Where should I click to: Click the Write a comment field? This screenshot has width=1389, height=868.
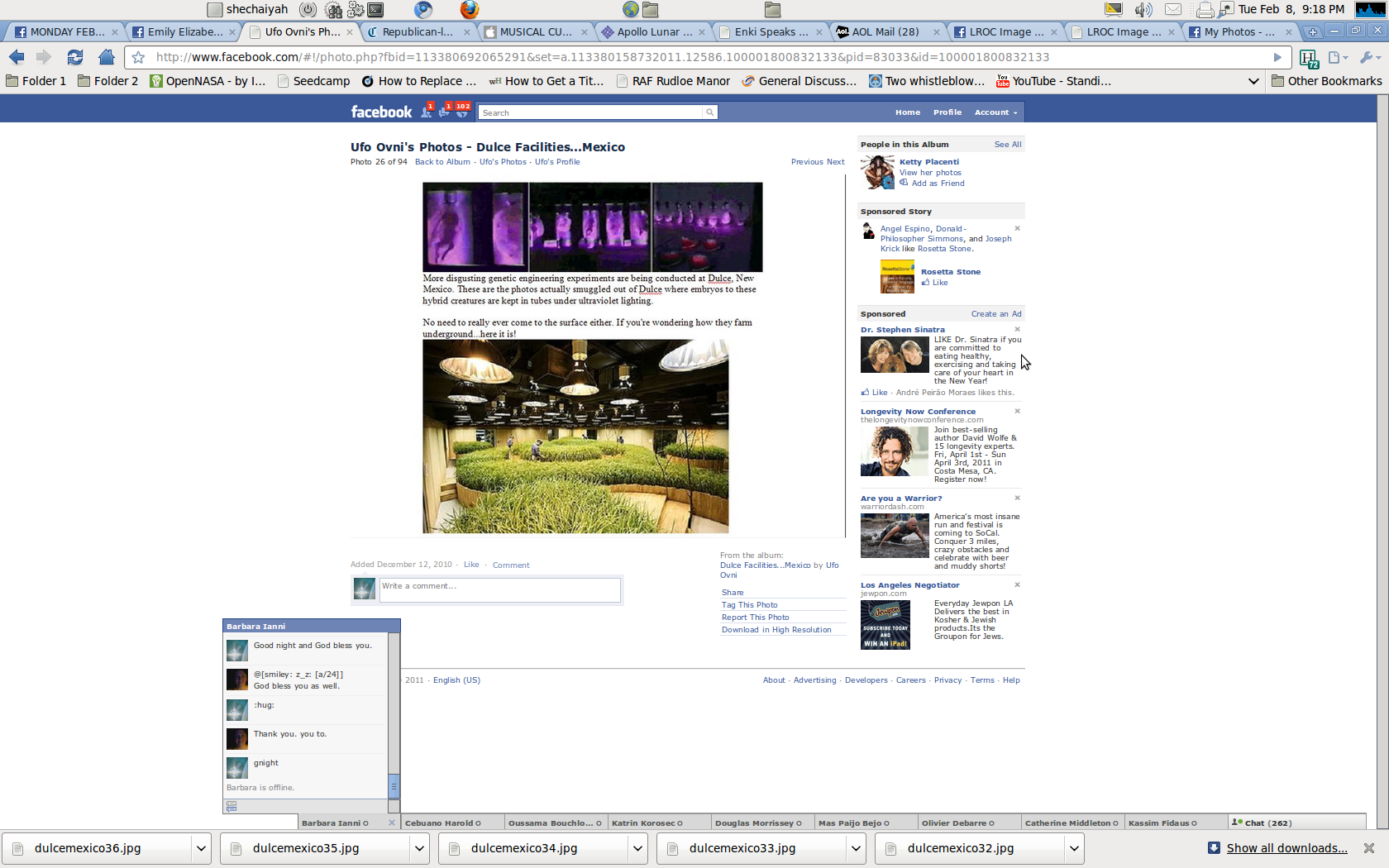[499, 589]
